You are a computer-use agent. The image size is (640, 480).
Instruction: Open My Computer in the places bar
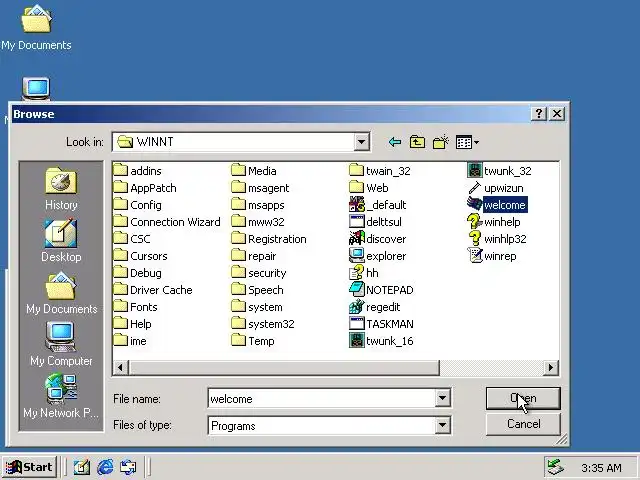pos(61,344)
